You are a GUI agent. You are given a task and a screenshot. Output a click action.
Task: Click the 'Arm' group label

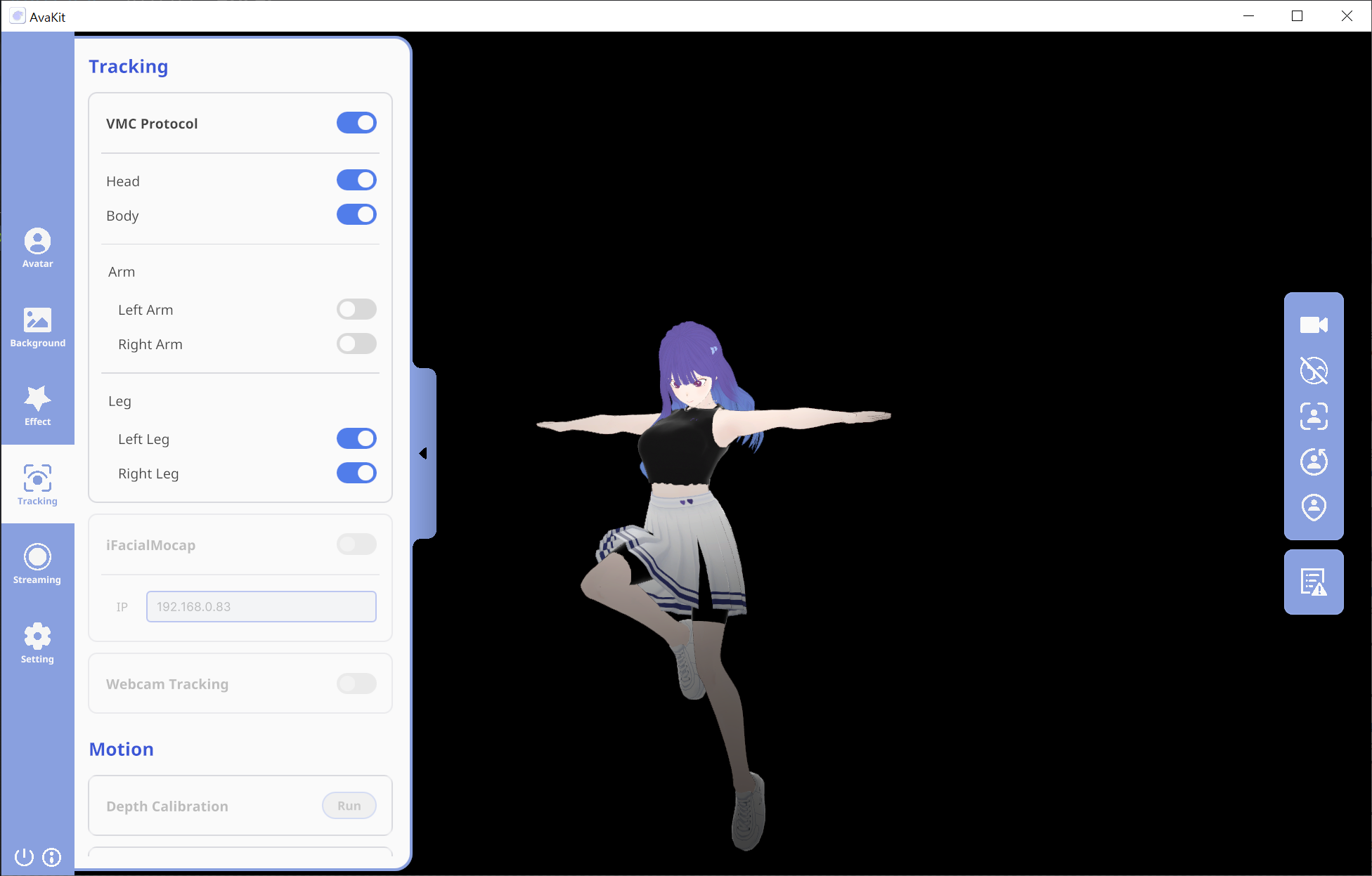pos(122,272)
